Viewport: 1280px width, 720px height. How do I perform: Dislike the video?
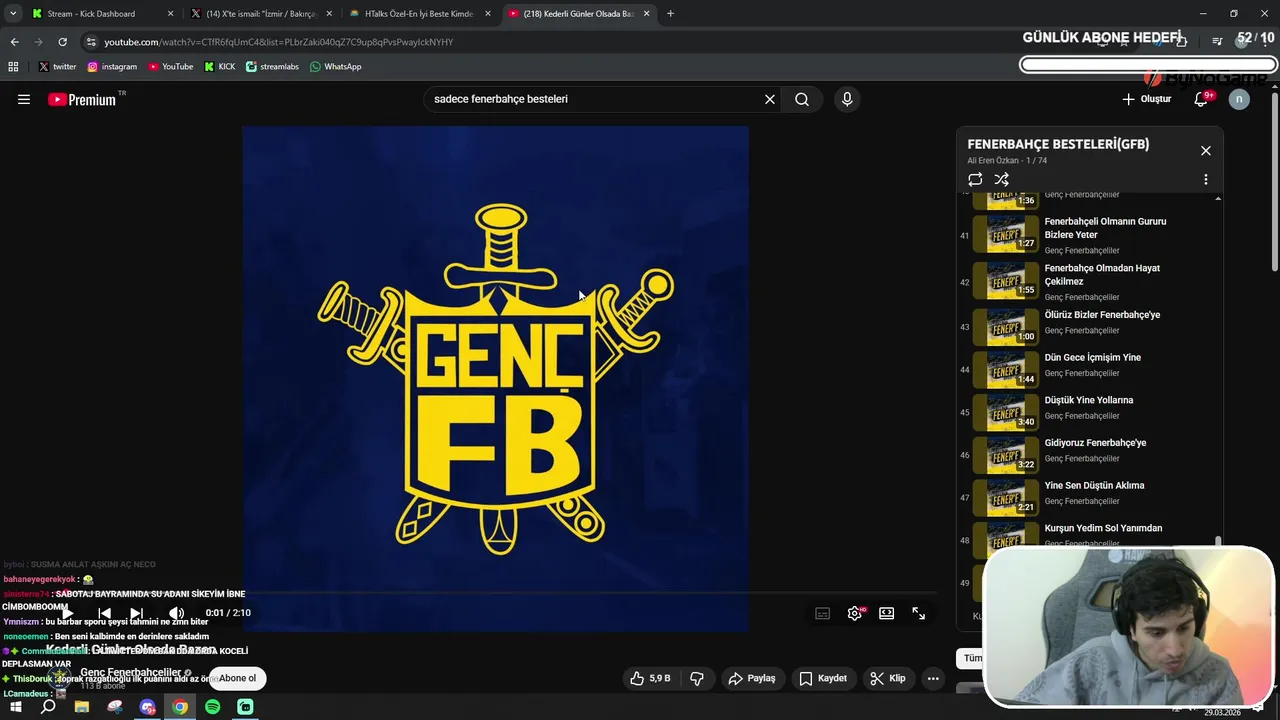[x=697, y=678]
